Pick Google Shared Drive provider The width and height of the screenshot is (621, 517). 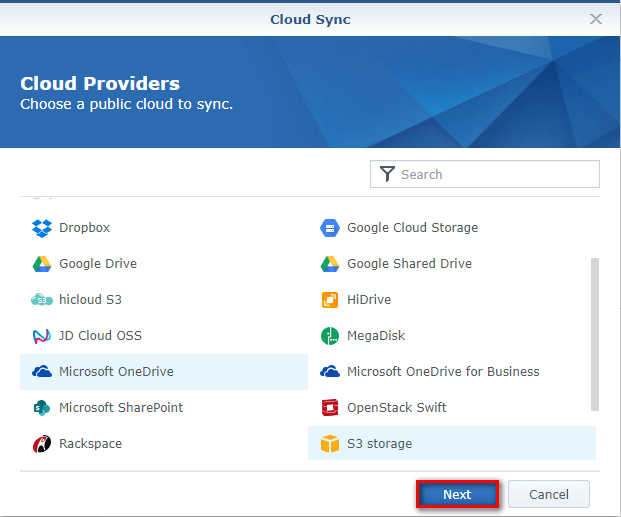(x=408, y=264)
